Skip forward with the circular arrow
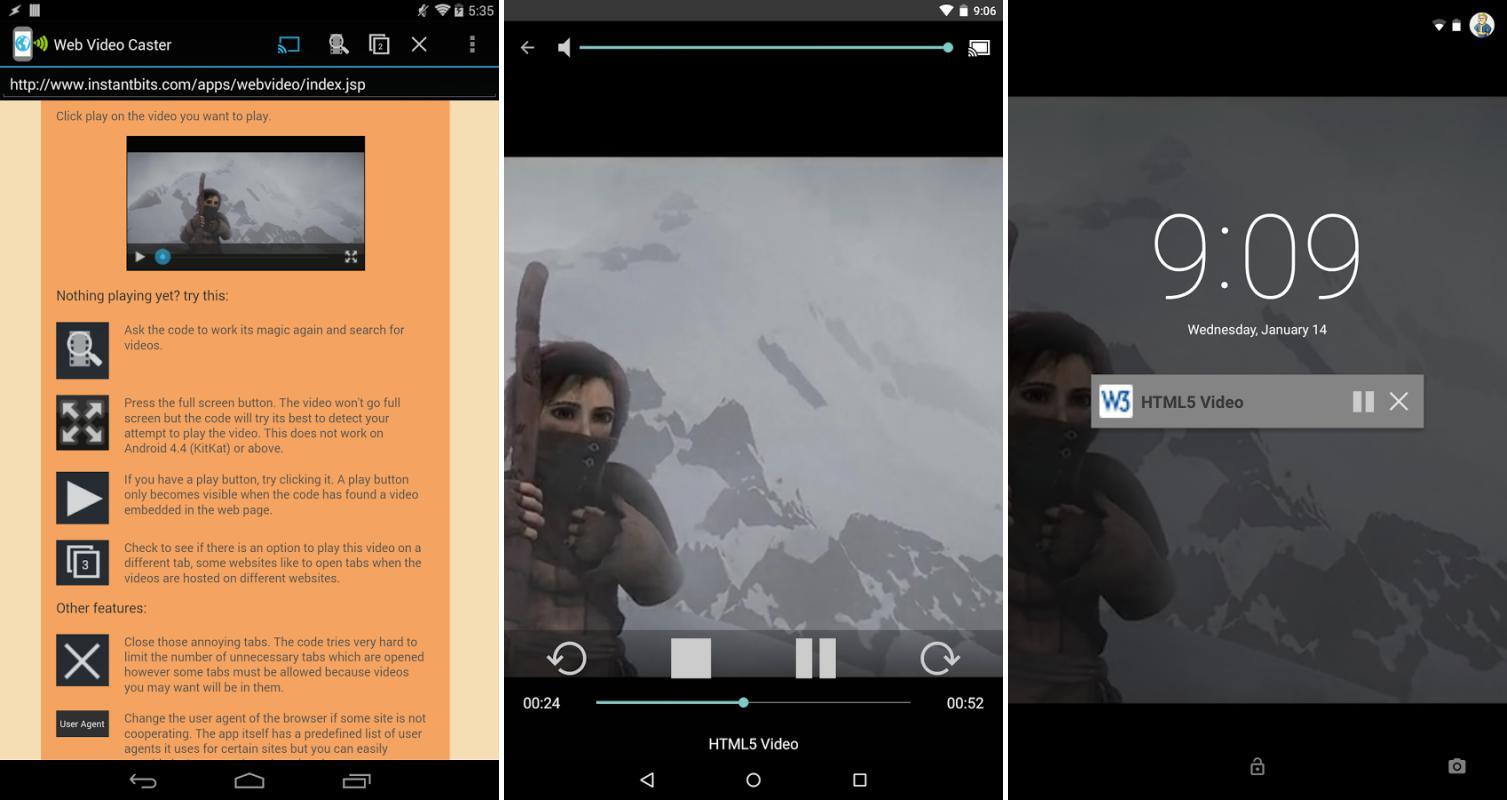This screenshot has height=800, width=1507. [939, 658]
